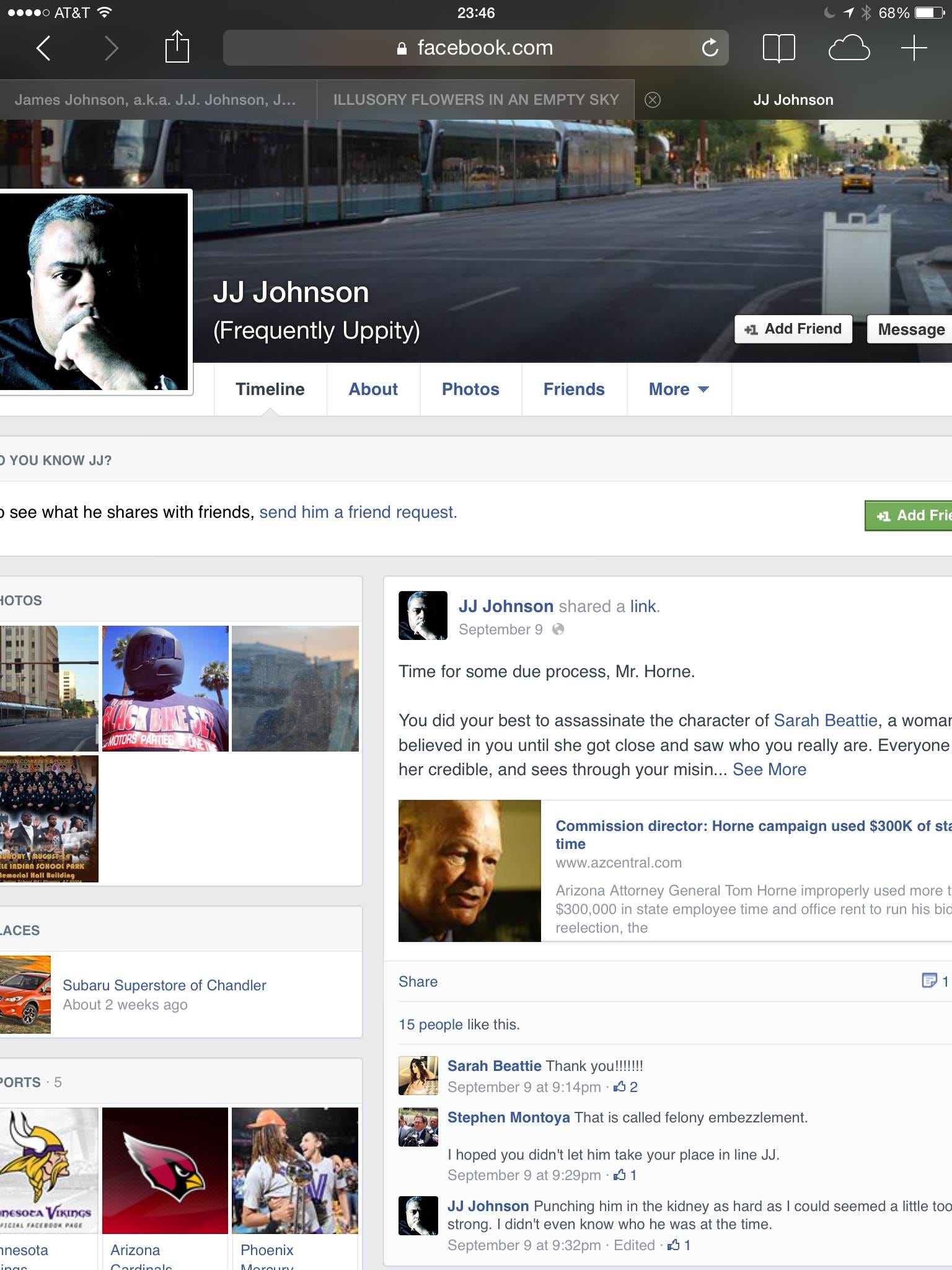Select the JJ Johnson browser tab

pos(793,100)
